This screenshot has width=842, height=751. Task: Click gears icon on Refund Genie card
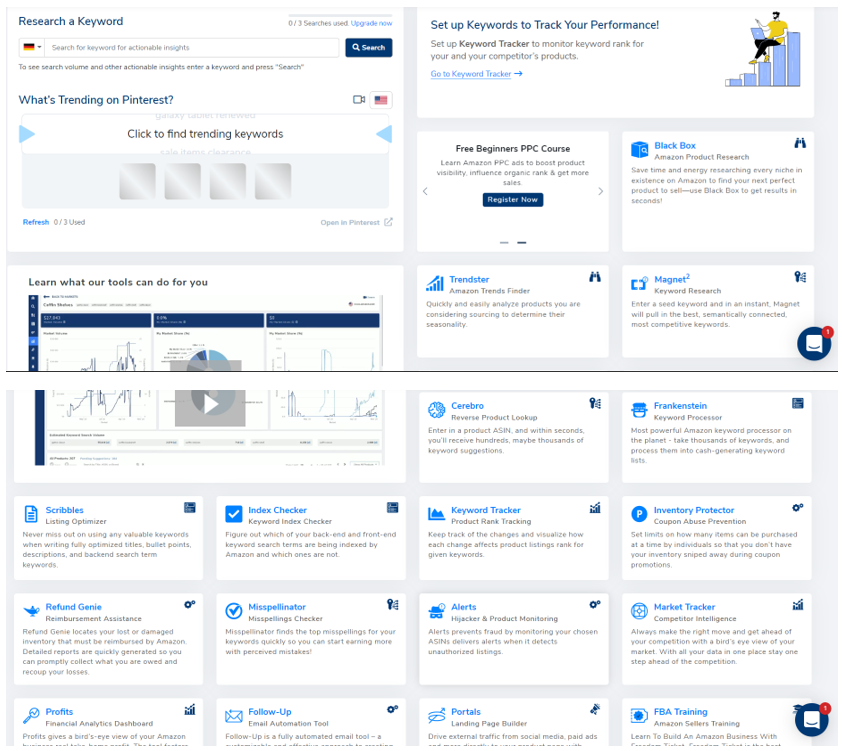point(190,604)
